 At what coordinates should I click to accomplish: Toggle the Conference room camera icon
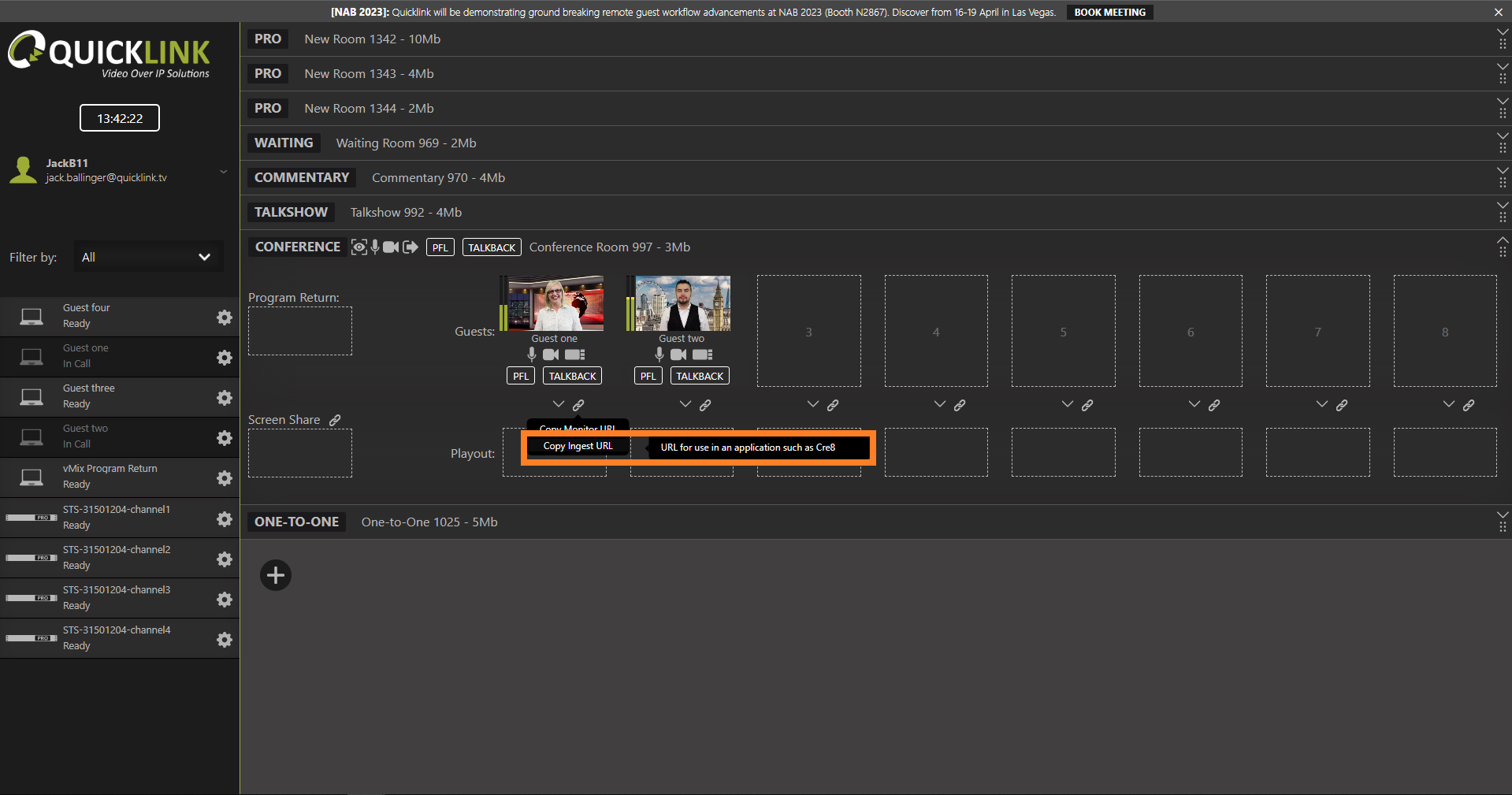click(391, 247)
